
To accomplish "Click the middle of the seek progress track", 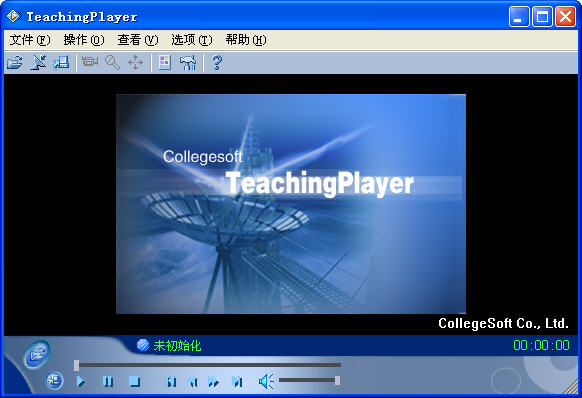I will [207, 365].
